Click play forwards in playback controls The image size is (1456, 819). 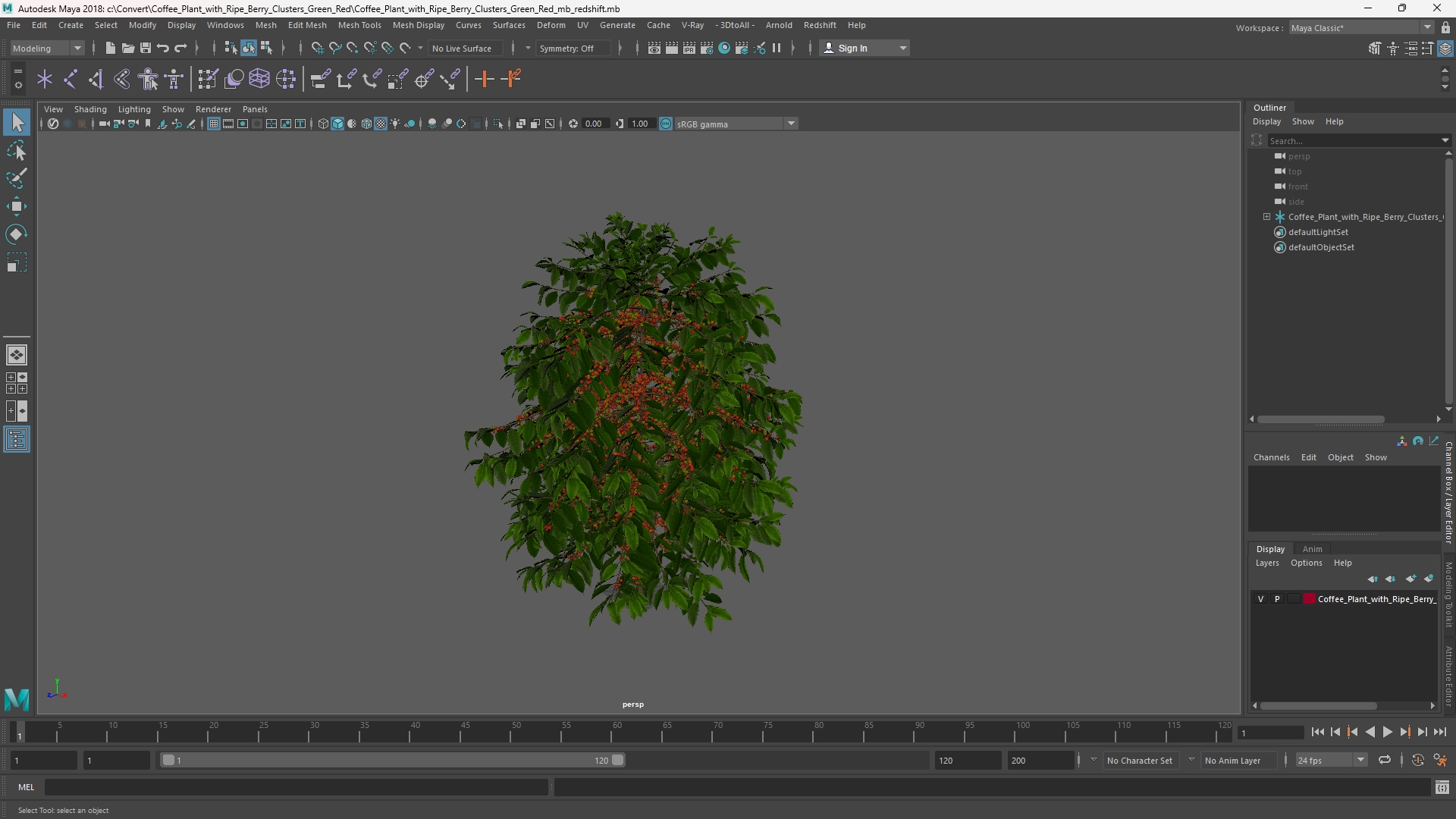point(1388,732)
